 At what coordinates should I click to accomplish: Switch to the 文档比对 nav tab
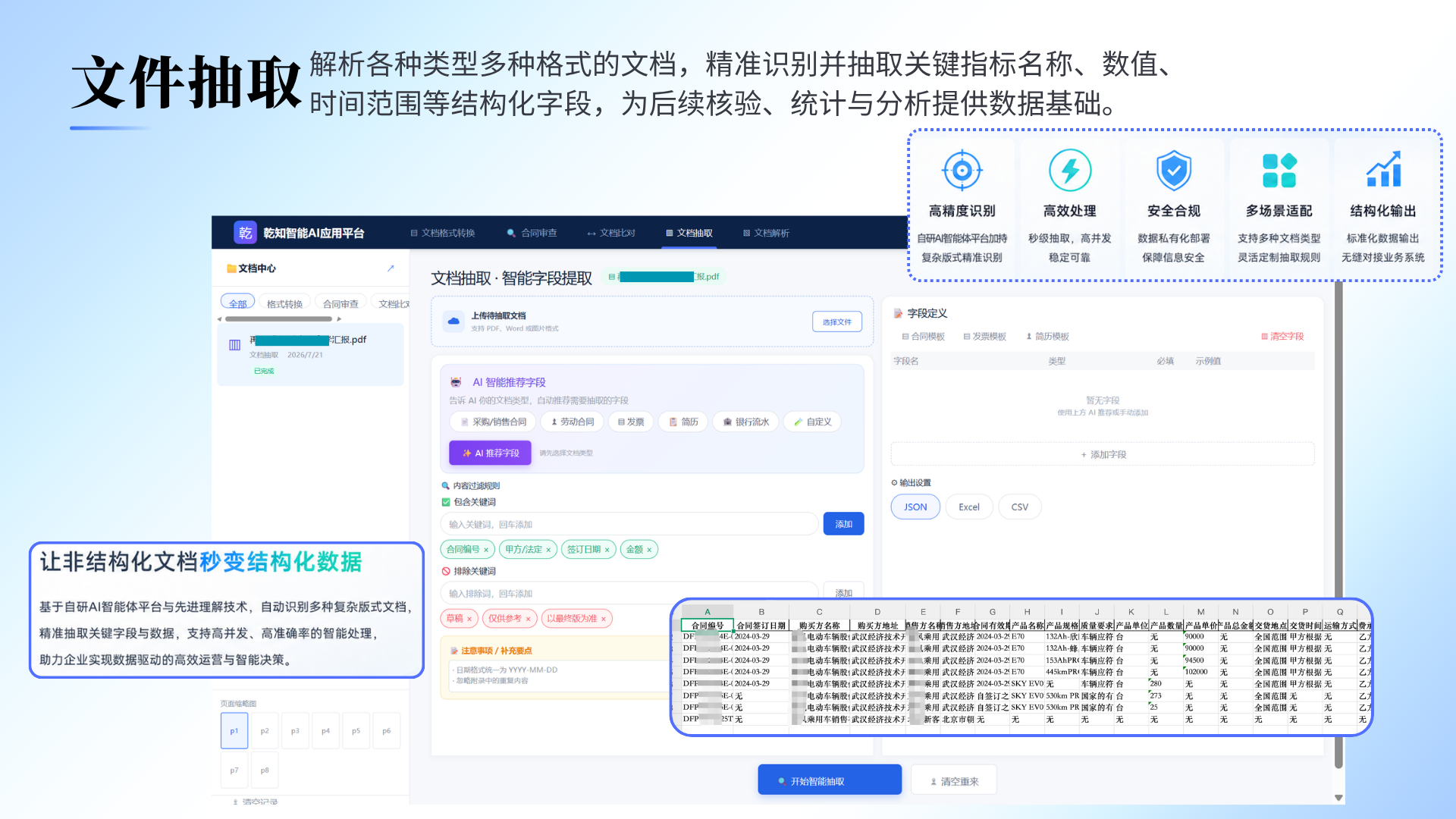(611, 233)
